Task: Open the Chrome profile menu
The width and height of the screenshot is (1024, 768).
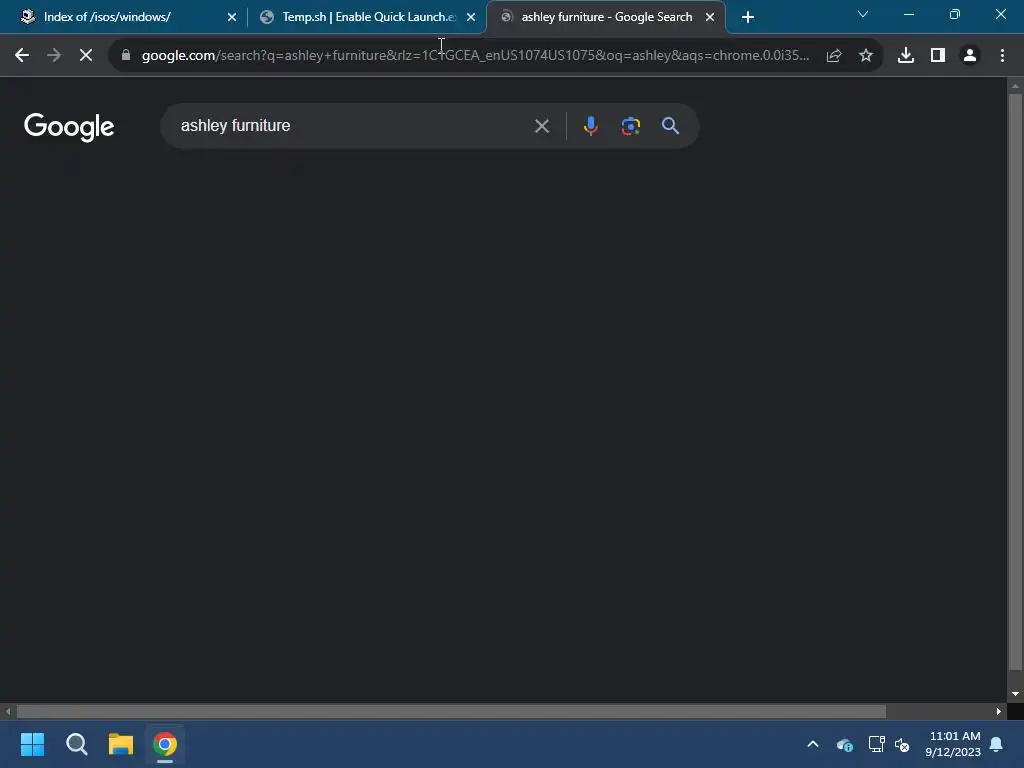Action: [970, 56]
